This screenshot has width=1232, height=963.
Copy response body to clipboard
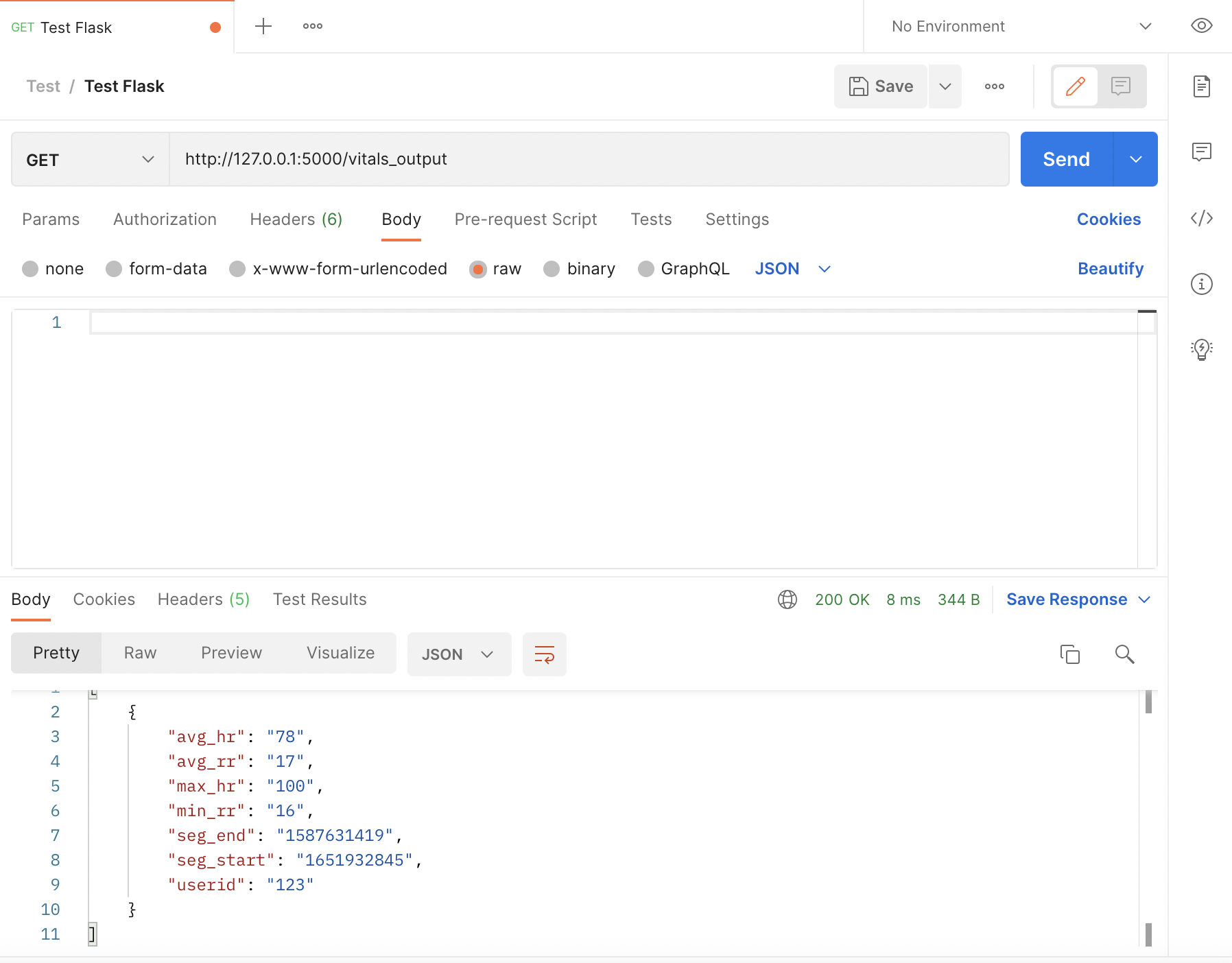(x=1070, y=654)
